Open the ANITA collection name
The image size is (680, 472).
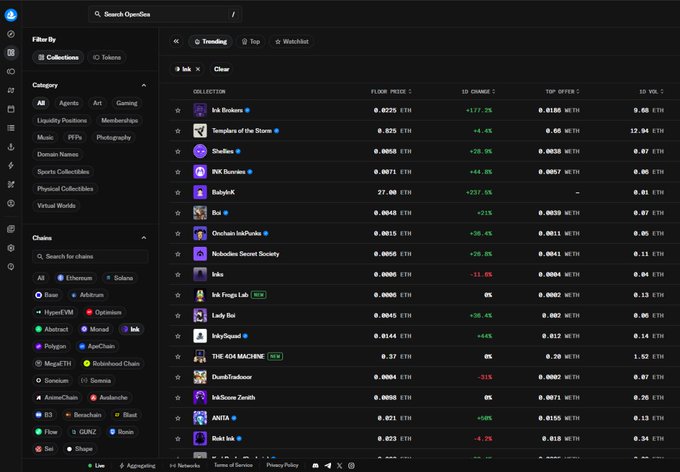point(220,418)
